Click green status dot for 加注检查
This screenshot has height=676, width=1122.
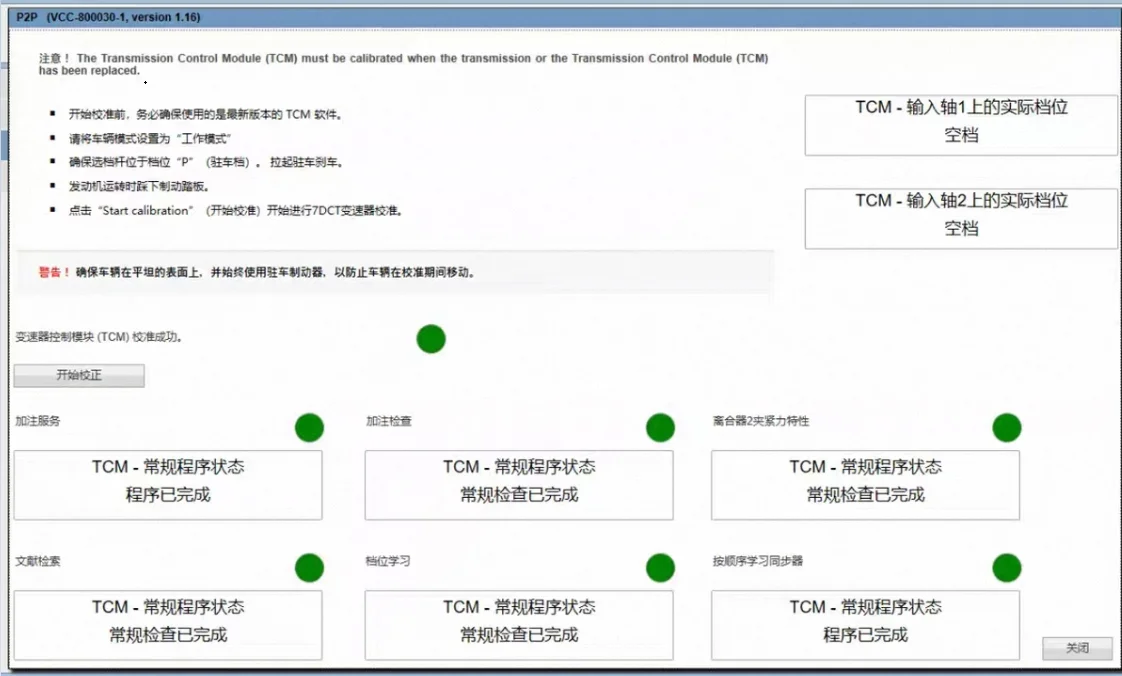coord(660,428)
